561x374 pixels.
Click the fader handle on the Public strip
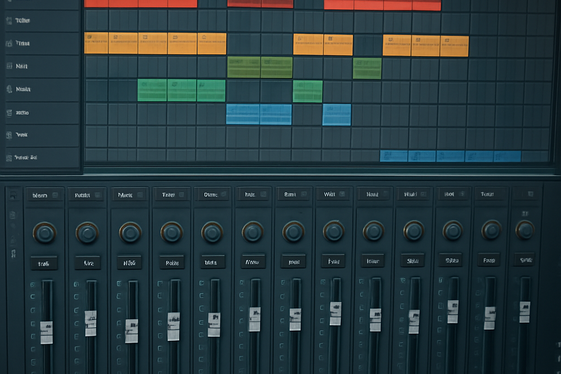point(91,324)
